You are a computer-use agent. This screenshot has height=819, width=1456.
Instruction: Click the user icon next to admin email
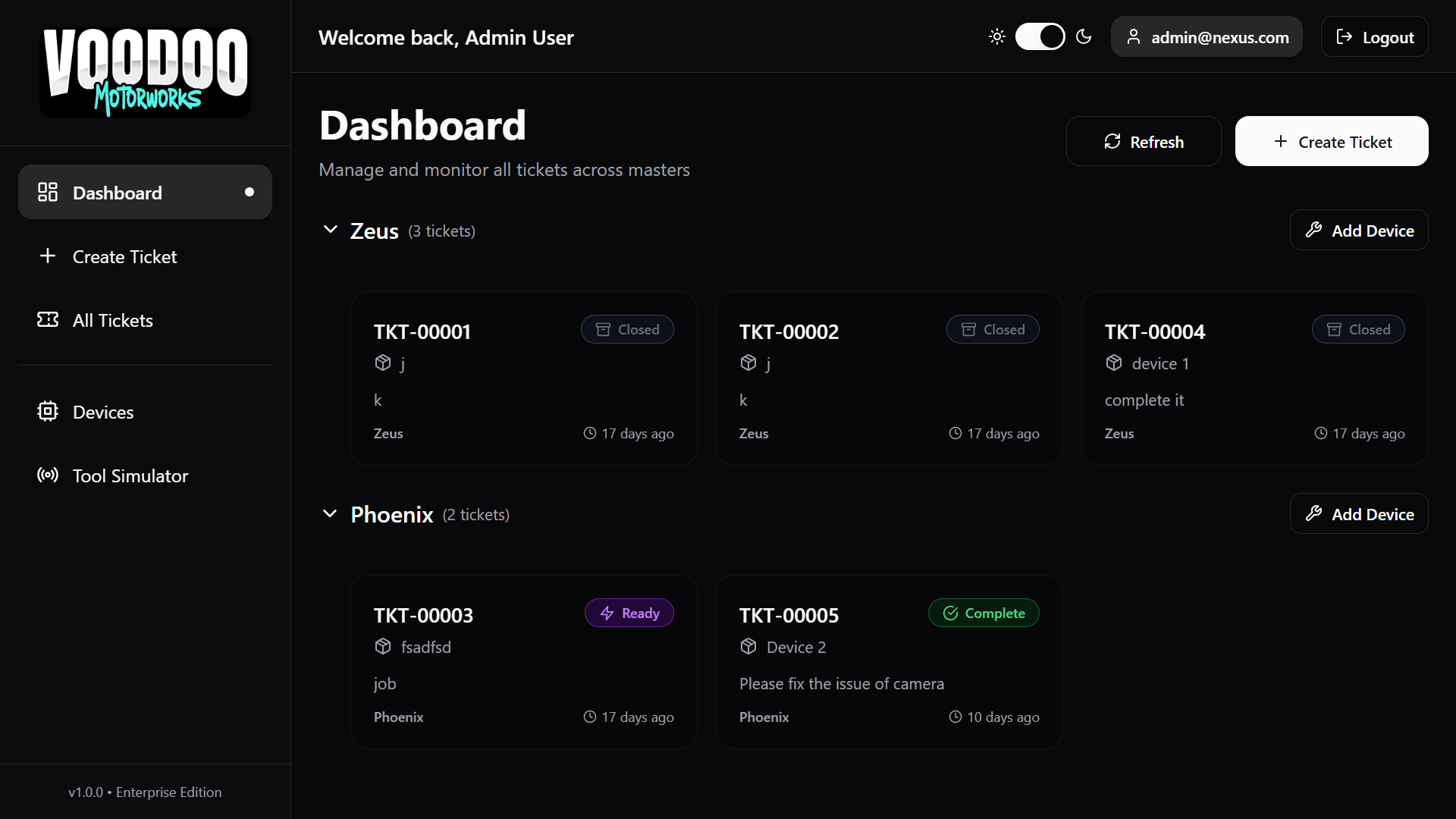point(1134,36)
